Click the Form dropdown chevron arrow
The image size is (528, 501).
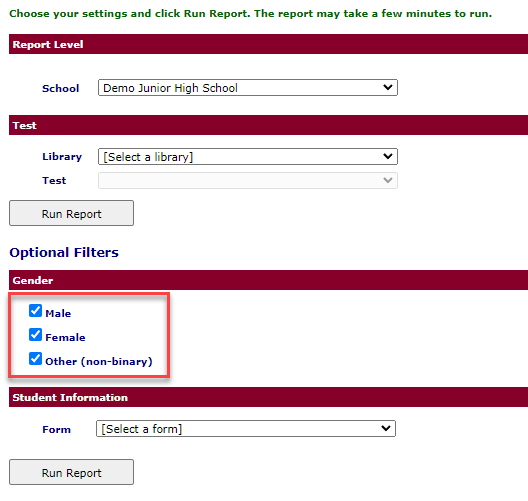[386, 428]
